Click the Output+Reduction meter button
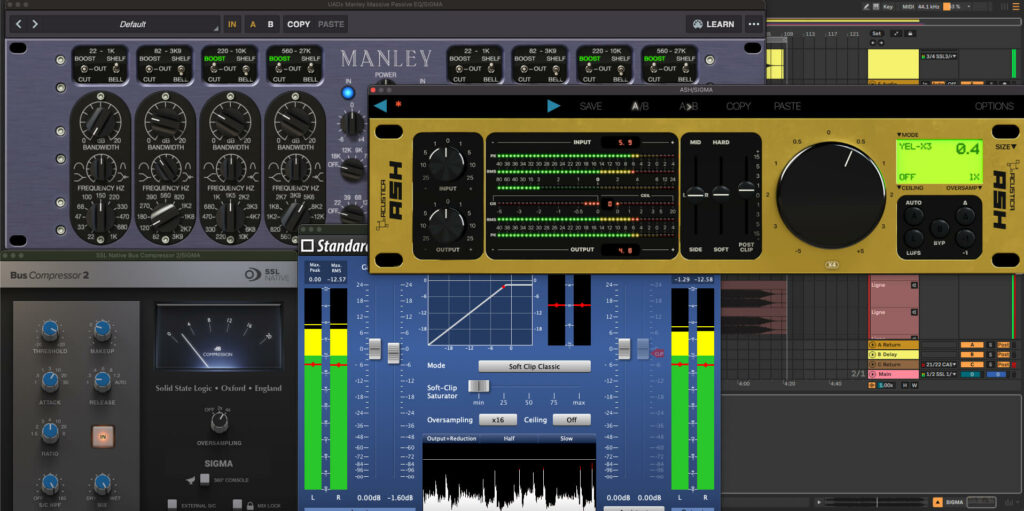This screenshot has width=1024, height=511. pos(451,438)
